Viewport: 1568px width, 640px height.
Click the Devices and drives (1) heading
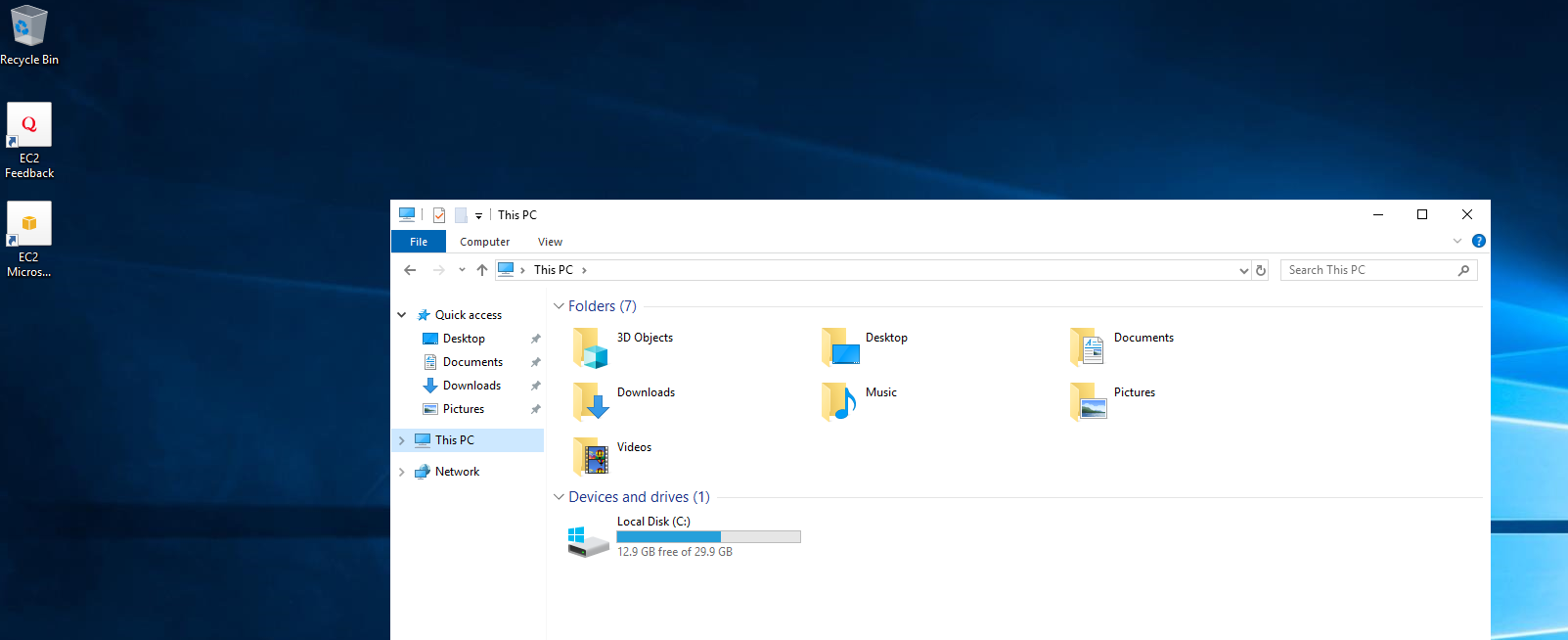pyautogui.click(x=640, y=497)
